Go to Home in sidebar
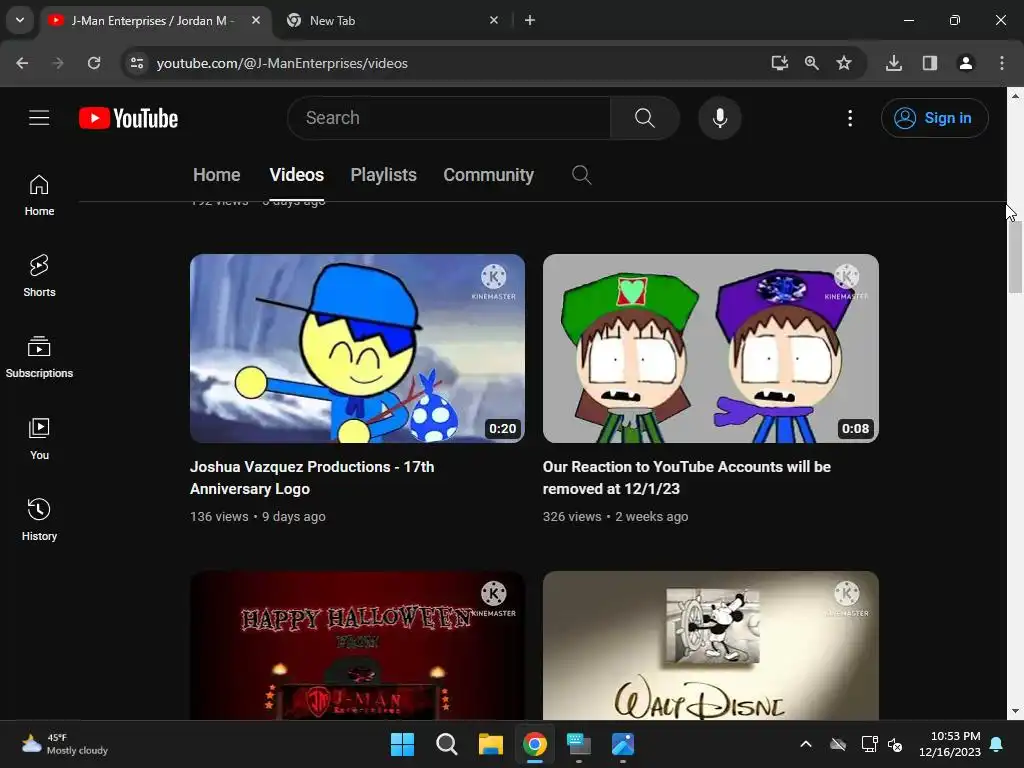Image resolution: width=1024 pixels, height=768 pixels. (x=39, y=195)
